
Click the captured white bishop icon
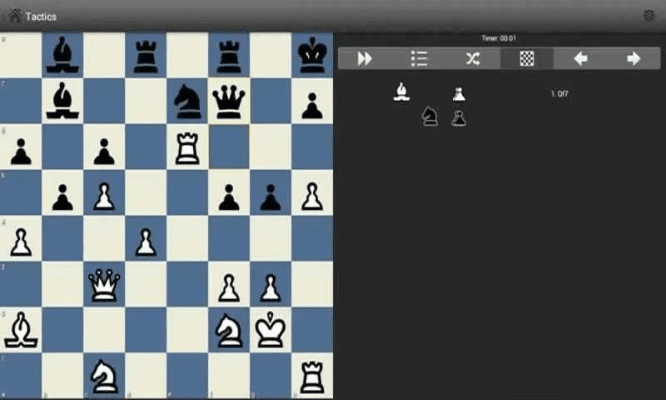(x=401, y=92)
